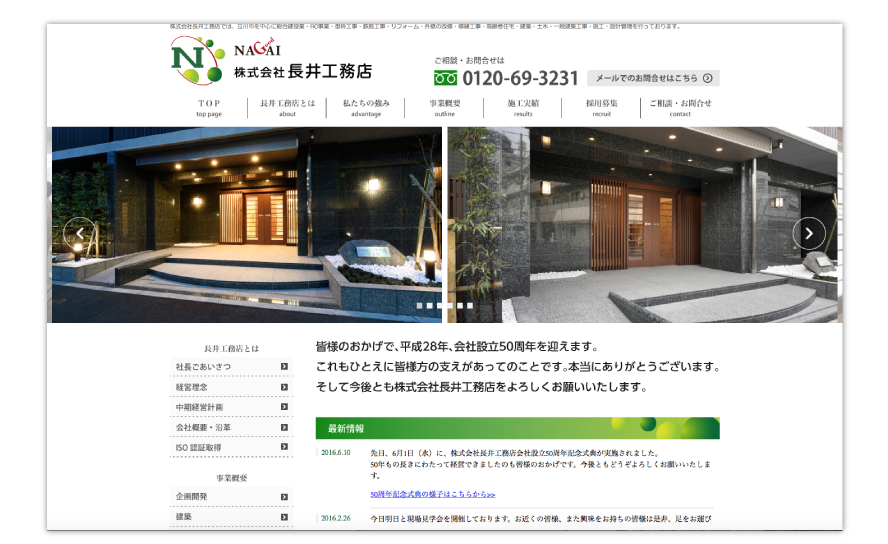The image size is (888, 544).
Task: Open 経営理念 sidebar link
Action: pos(231,387)
